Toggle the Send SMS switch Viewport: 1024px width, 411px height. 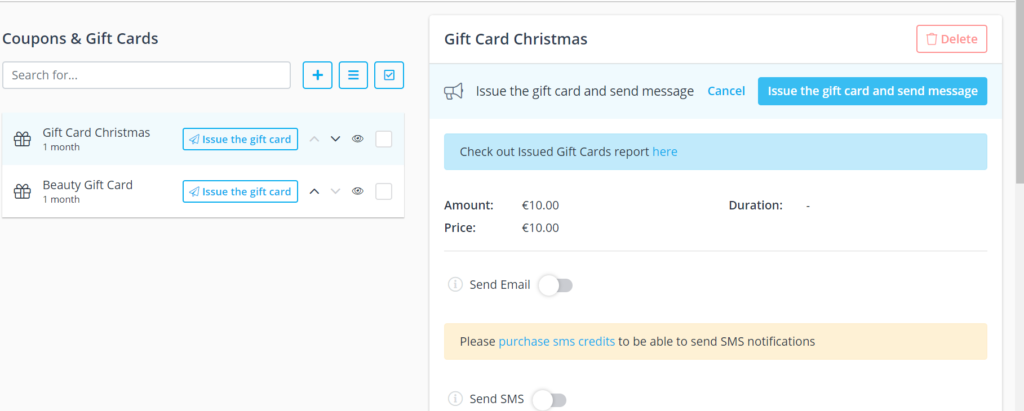pos(549,399)
